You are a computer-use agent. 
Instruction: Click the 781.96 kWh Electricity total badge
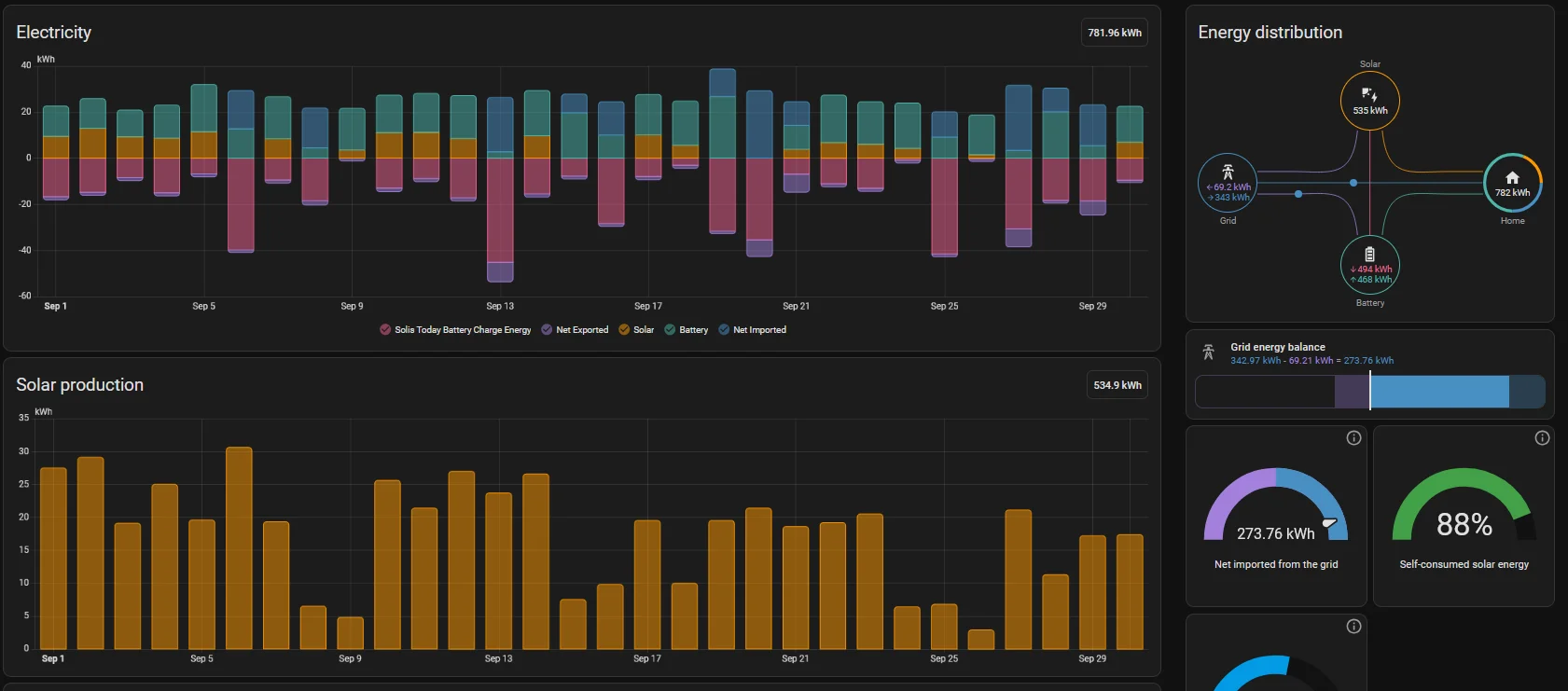[1115, 33]
